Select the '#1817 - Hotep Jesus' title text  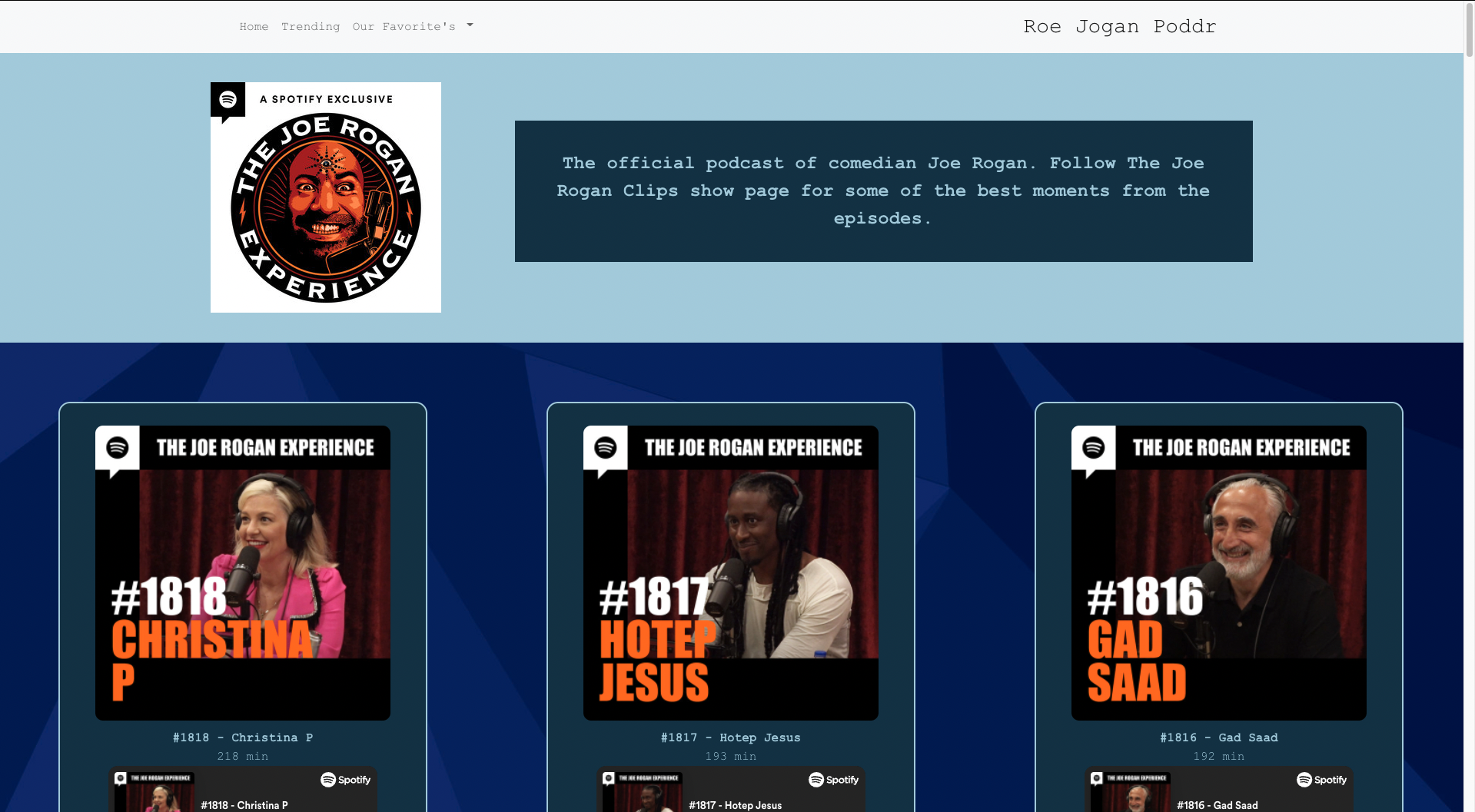tap(731, 737)
